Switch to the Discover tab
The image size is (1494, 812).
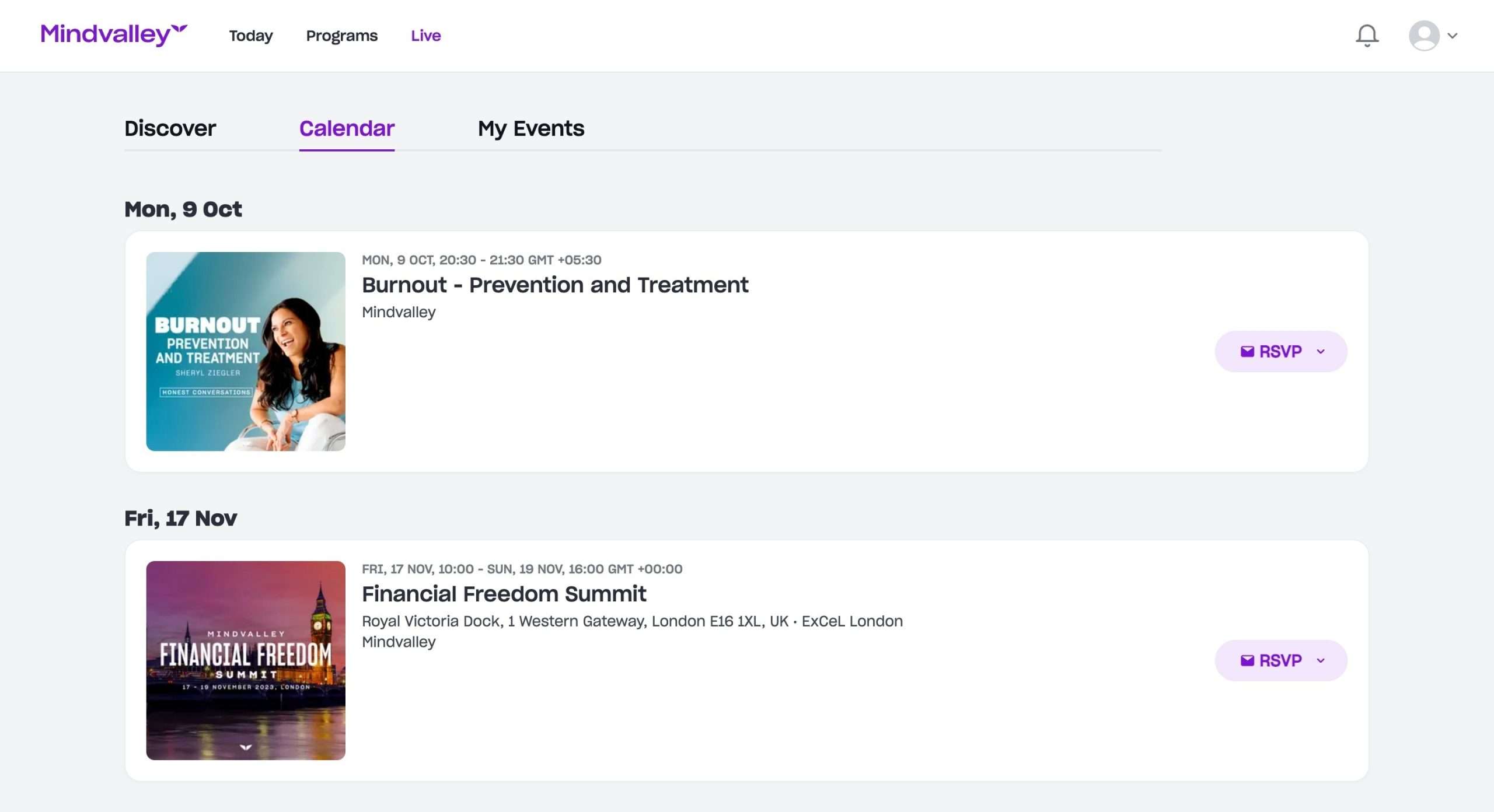(x=170, y=128)
